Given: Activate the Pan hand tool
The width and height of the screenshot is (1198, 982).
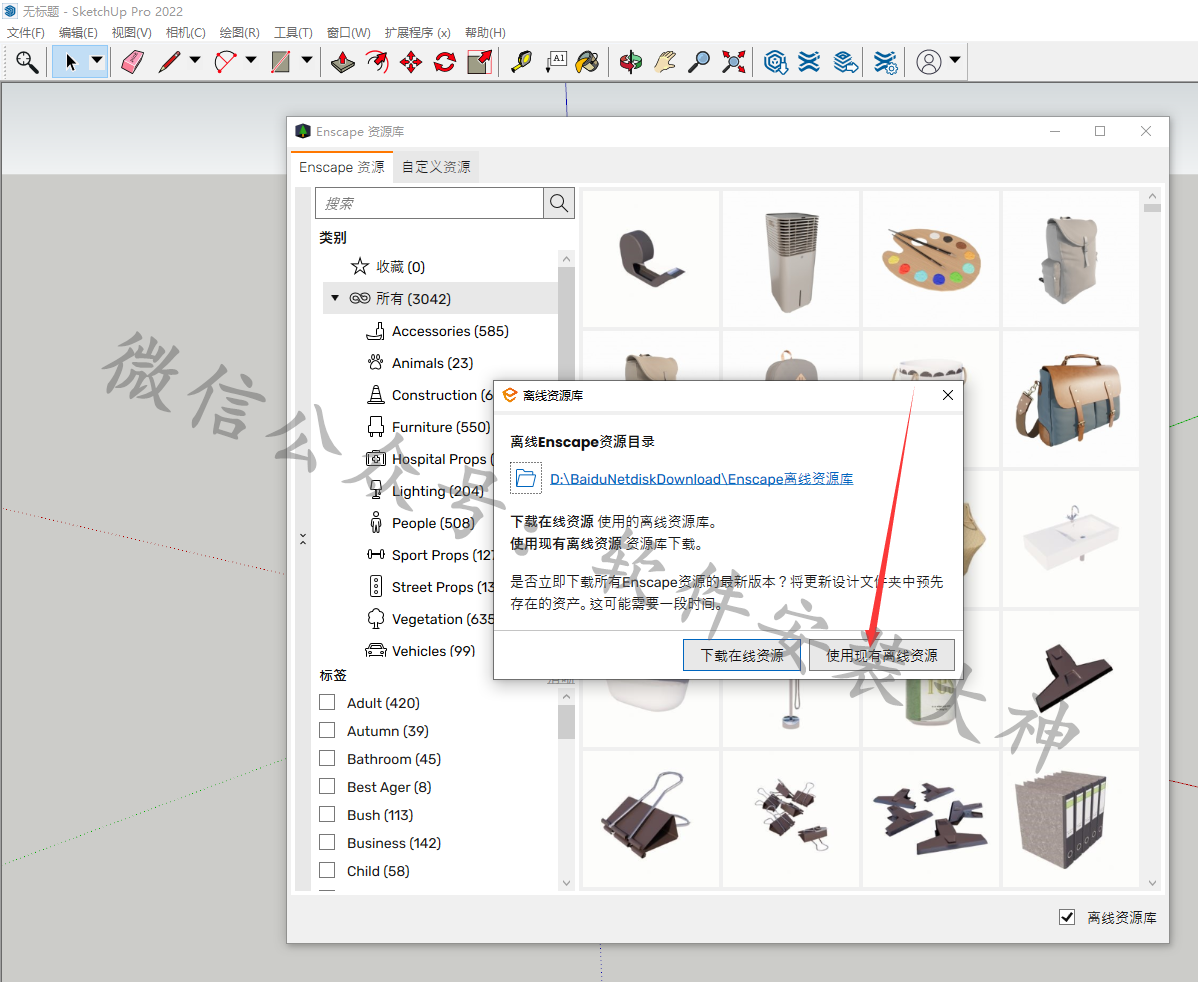Looking at the screenshot, I should (x=665, y=62).
